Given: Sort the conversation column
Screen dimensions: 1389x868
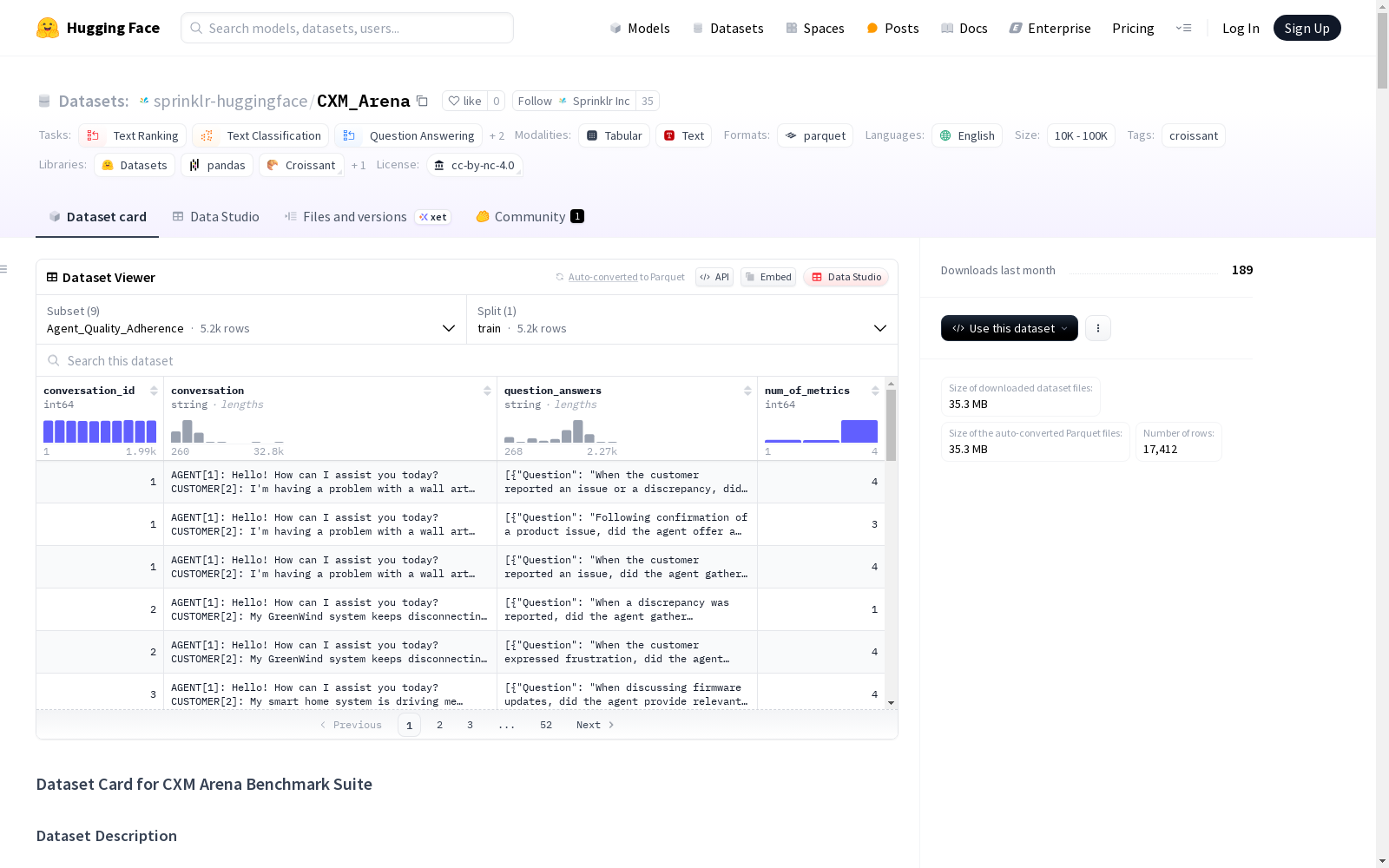Looking at the screenshot, I should point(487,391).
